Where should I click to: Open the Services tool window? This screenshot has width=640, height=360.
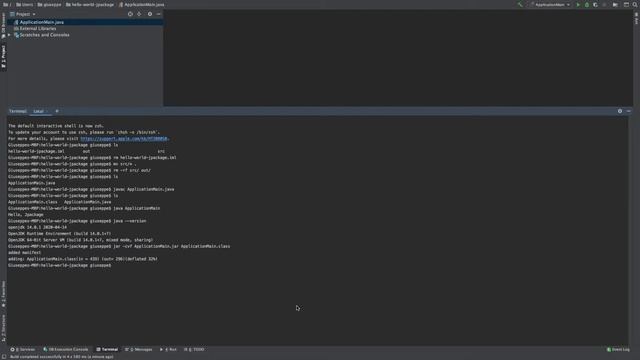(23, 349)
